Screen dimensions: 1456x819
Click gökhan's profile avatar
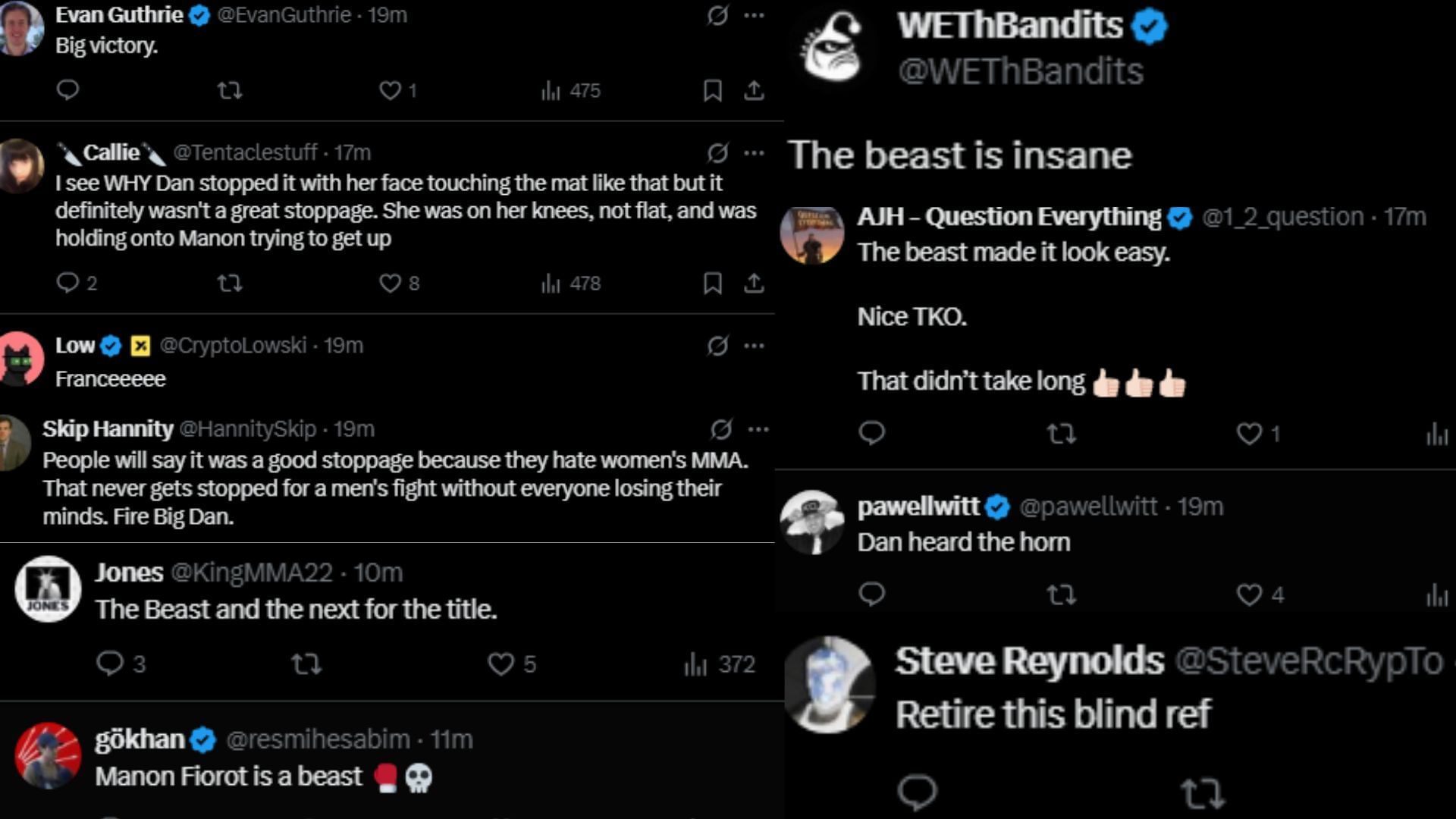pos(48,756)
